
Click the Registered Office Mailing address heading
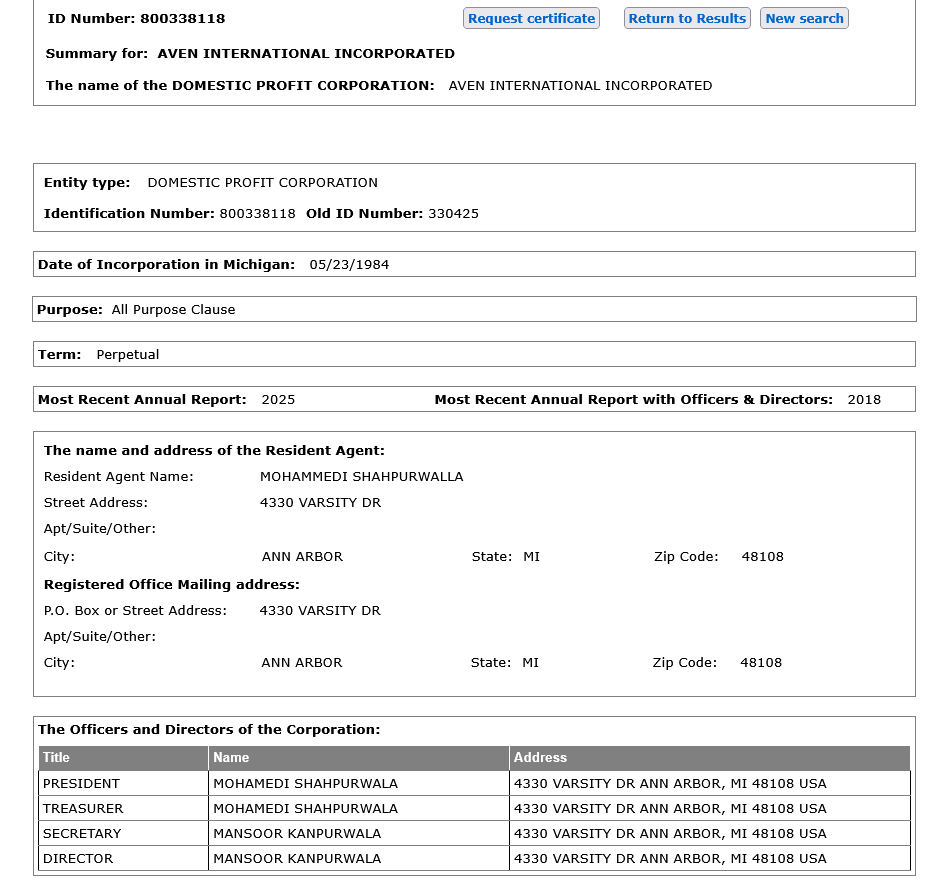coord(172,584)
